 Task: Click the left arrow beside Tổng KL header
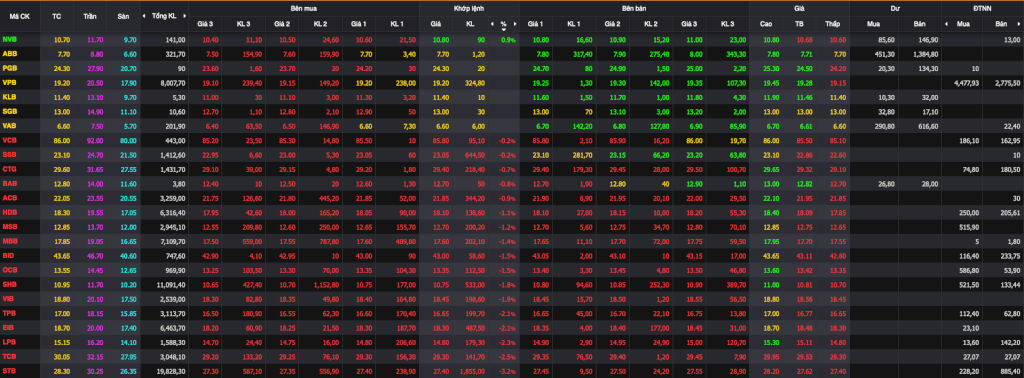[144, 16]
